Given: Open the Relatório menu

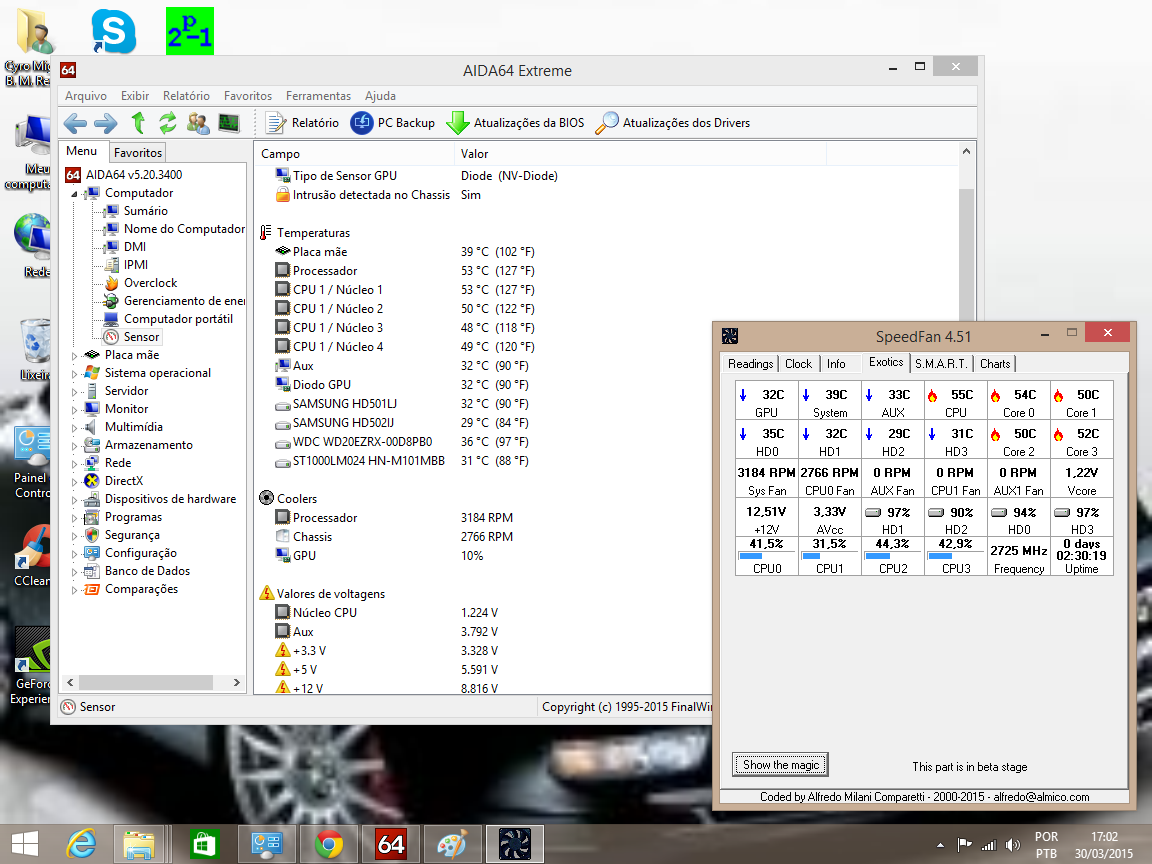Looking at the screenshot, I should [x=186, y=96].
